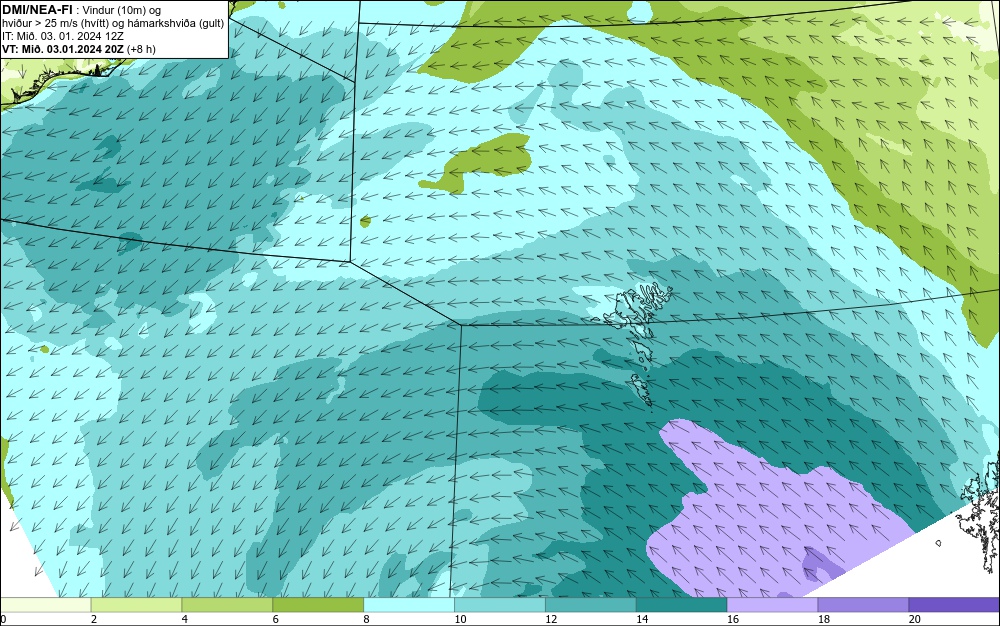1000x626 pixels.
Task: Click the legend value label '12'
Action: click(x=551, y=619)
